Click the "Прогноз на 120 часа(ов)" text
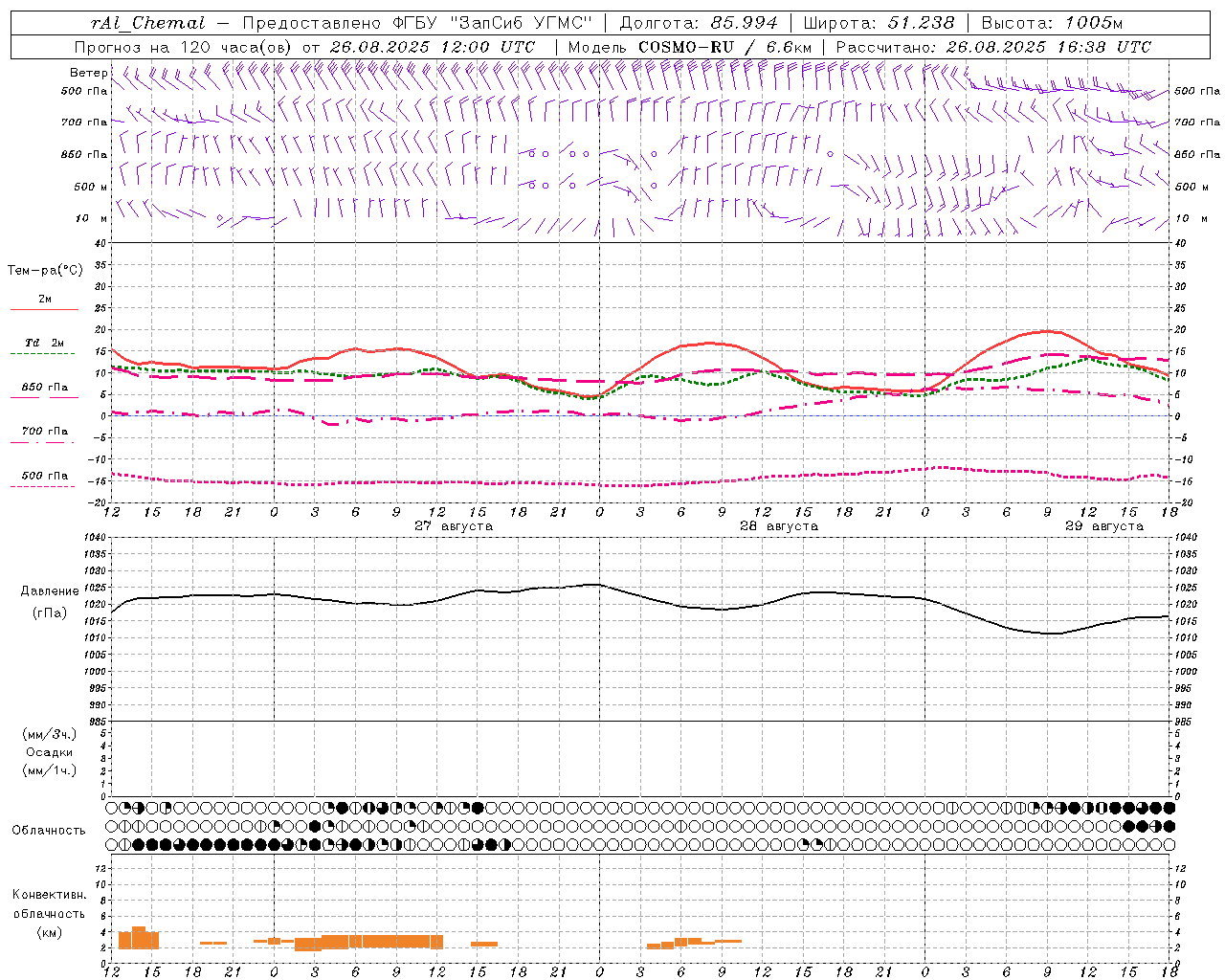This screenshot has height=980, width=1225. pyautogui.click(x=185, y=47)
